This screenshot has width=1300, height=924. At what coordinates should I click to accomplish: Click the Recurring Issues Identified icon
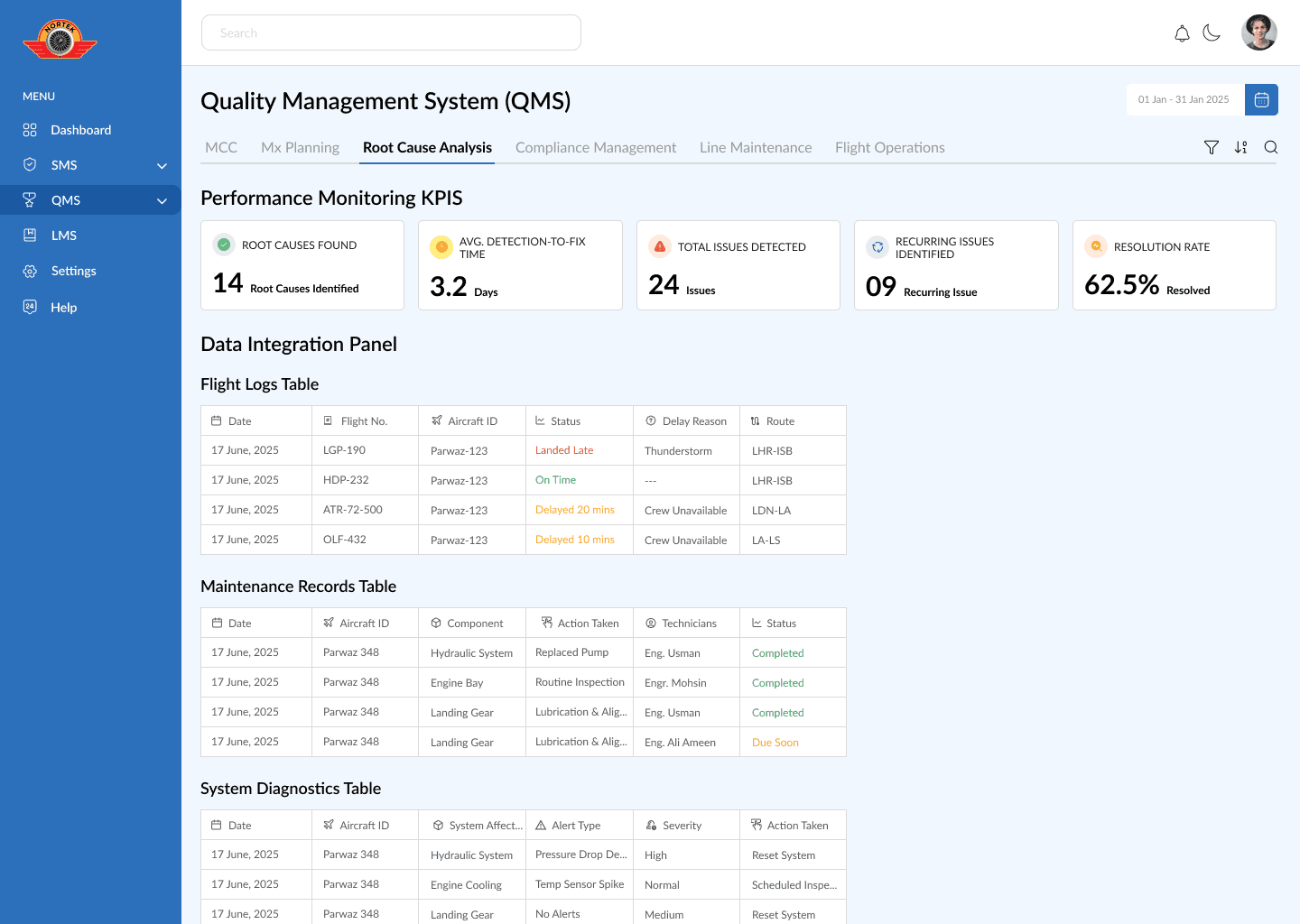pyautogui.click(x=877, y=246)
